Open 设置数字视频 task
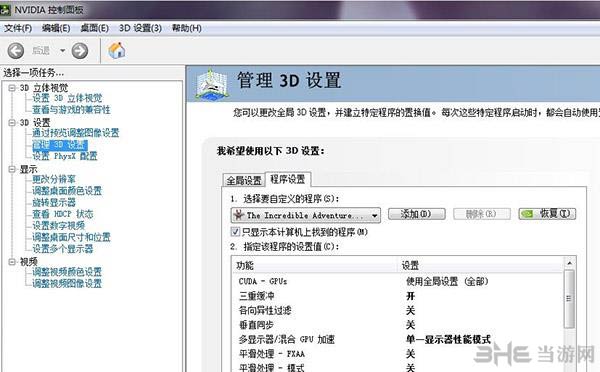 [x=58, y=225]
